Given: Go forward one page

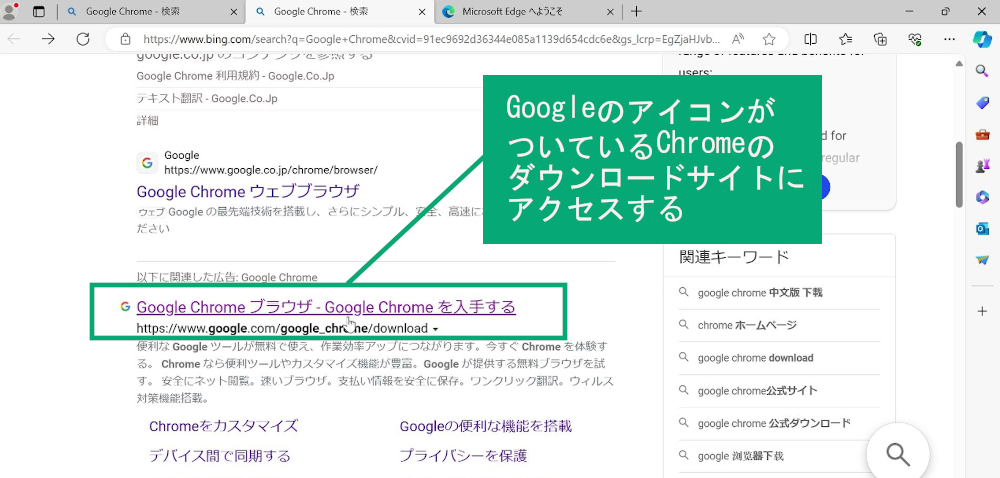Looking at the screenshot, I should pyautogui.click(x=48, y=39).
